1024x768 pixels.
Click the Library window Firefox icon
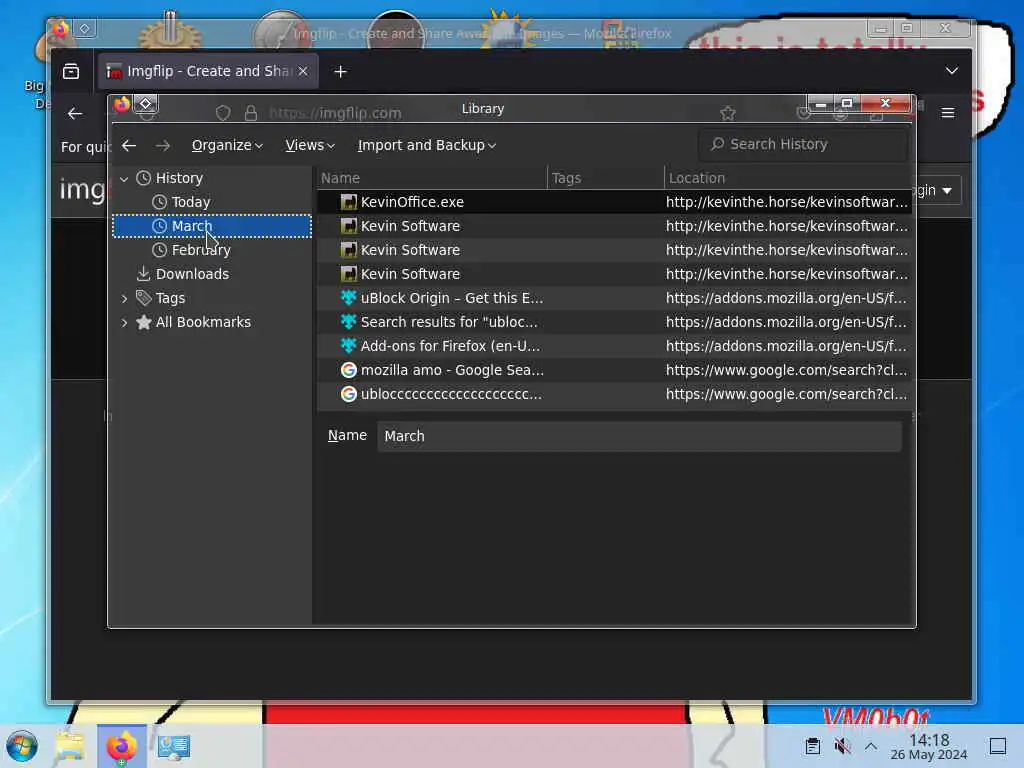tap(122, 104)
